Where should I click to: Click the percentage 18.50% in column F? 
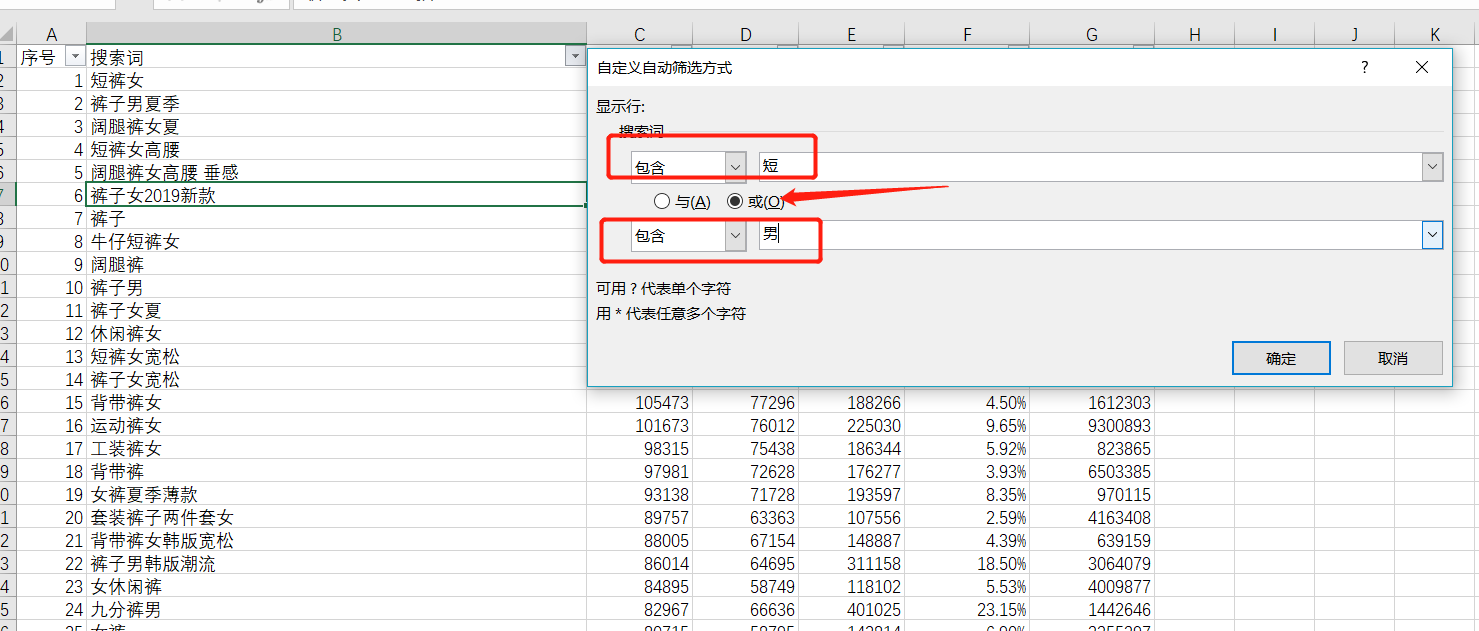[1002, 564]
